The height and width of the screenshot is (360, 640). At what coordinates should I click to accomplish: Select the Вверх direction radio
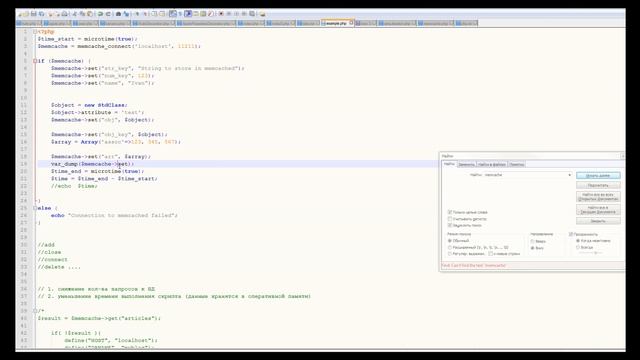(533, 241)
